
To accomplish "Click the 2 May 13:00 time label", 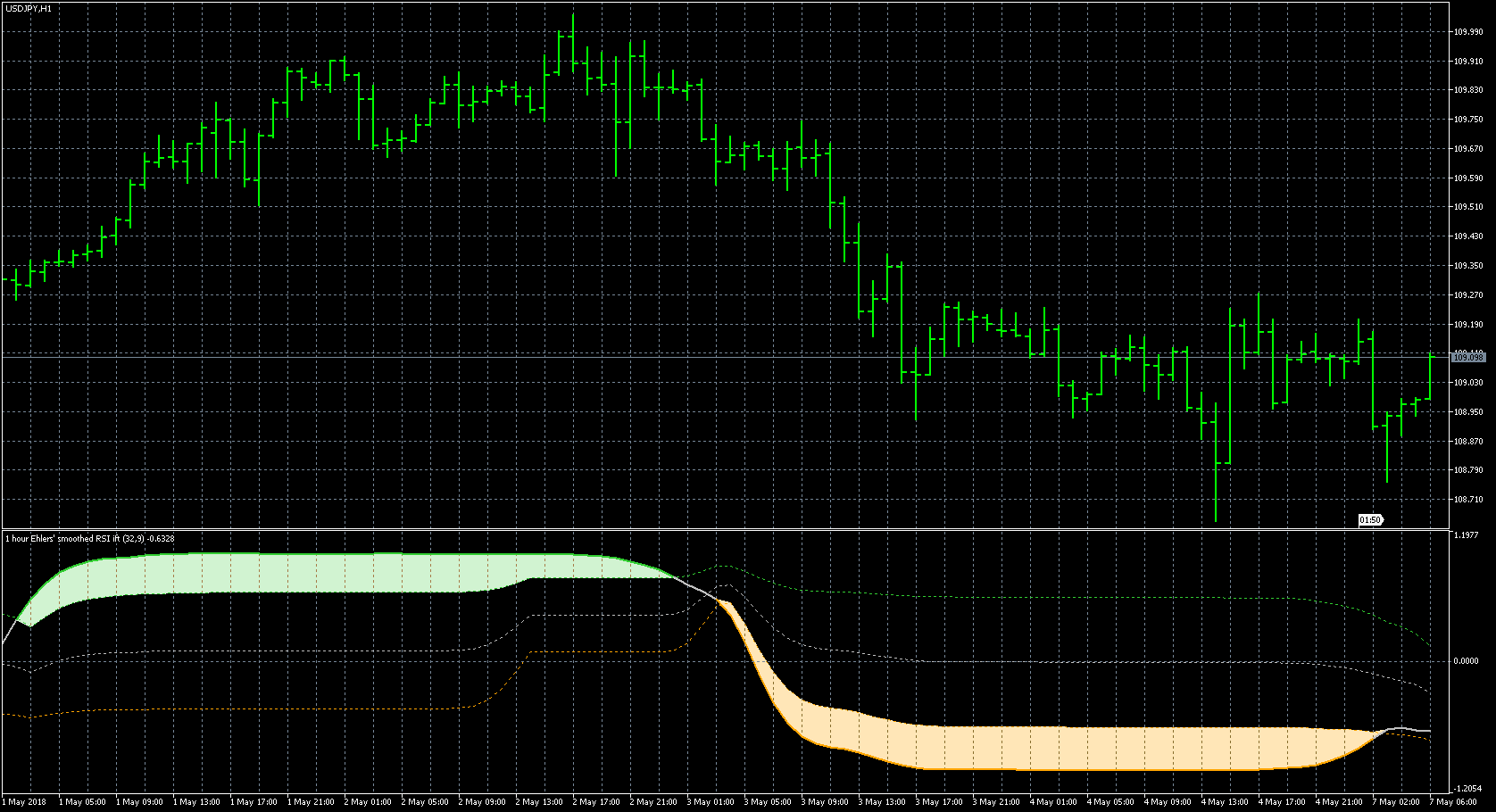I will click(539, 802).
